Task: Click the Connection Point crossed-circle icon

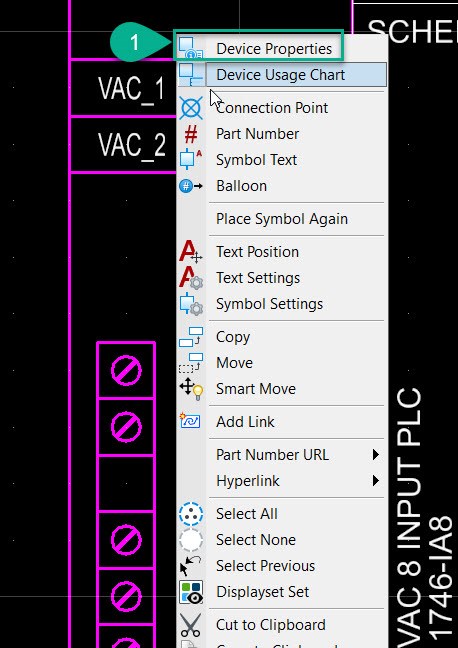Action: point(191,108)
